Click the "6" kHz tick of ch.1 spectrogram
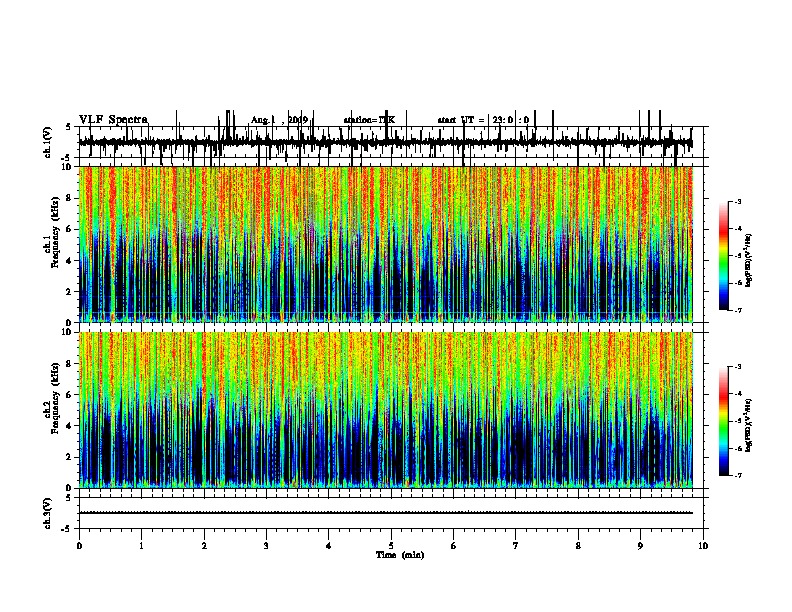Viewport: 792px width, 612px height. (x=69, y=229)
